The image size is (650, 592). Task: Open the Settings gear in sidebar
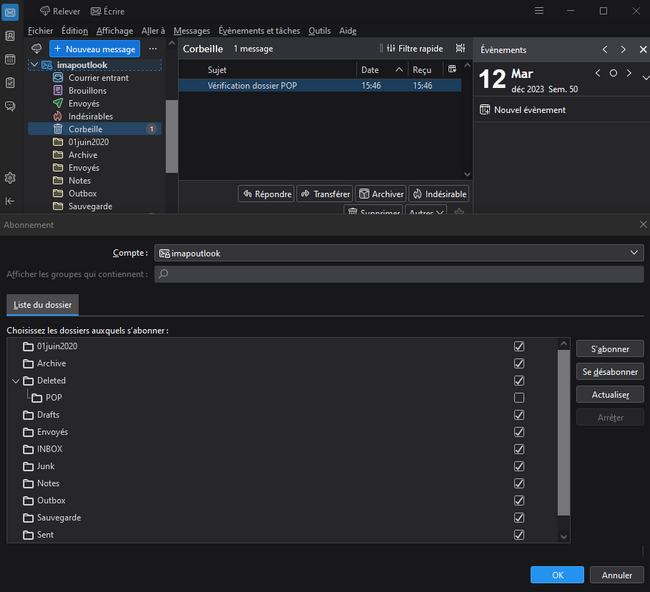click(10, 178)
